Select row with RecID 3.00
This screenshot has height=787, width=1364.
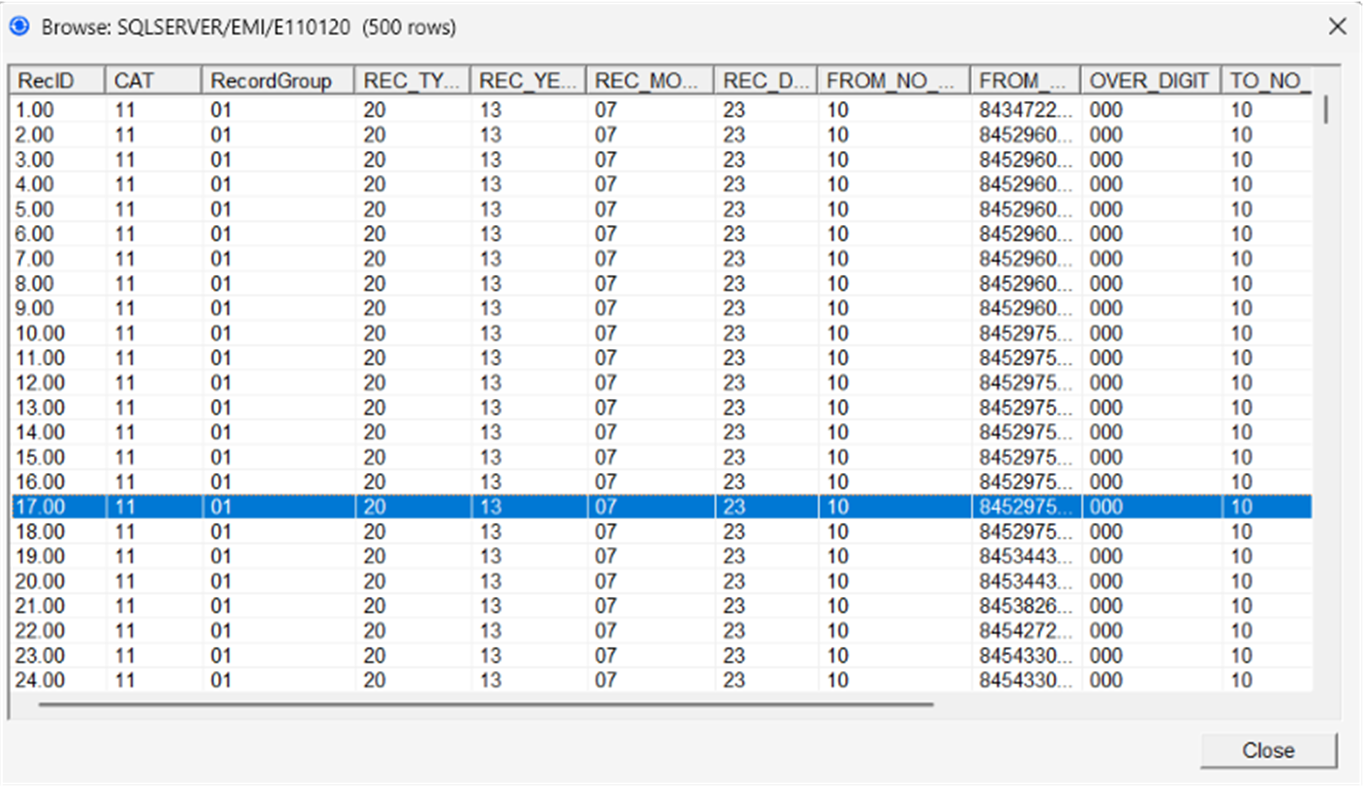[x=660, y=160]
